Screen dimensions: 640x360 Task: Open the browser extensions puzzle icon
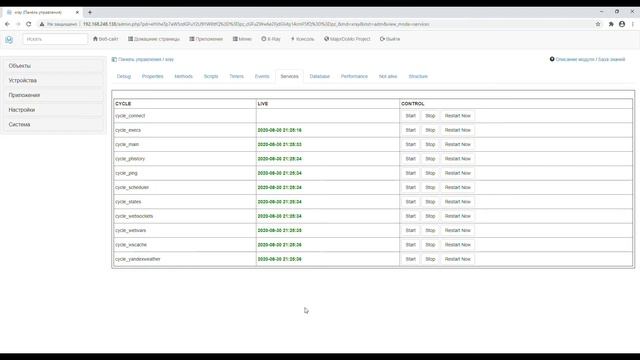(x=611, y=24)
